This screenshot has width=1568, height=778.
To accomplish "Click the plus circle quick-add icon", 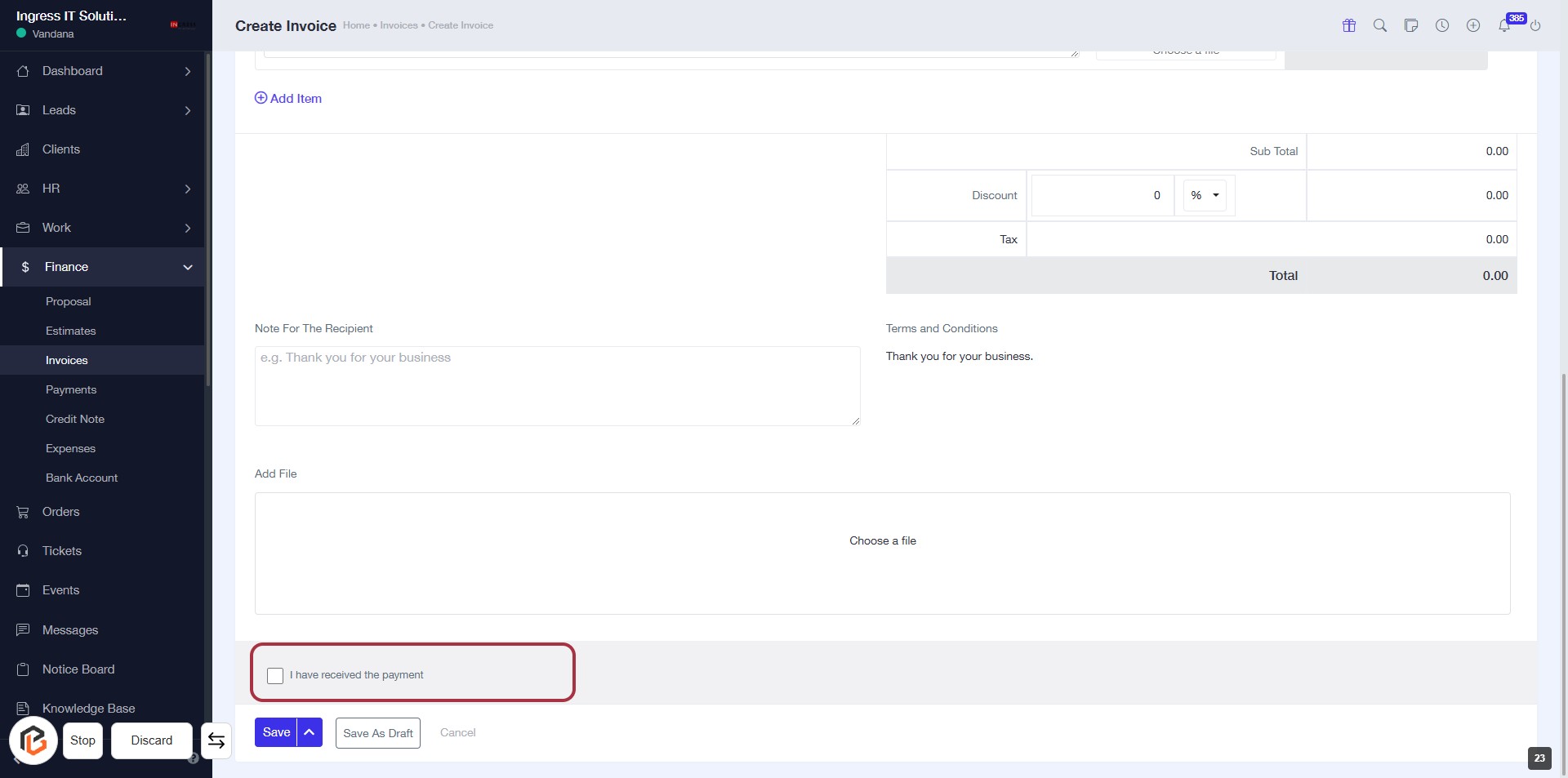I will coord(1472,25).
